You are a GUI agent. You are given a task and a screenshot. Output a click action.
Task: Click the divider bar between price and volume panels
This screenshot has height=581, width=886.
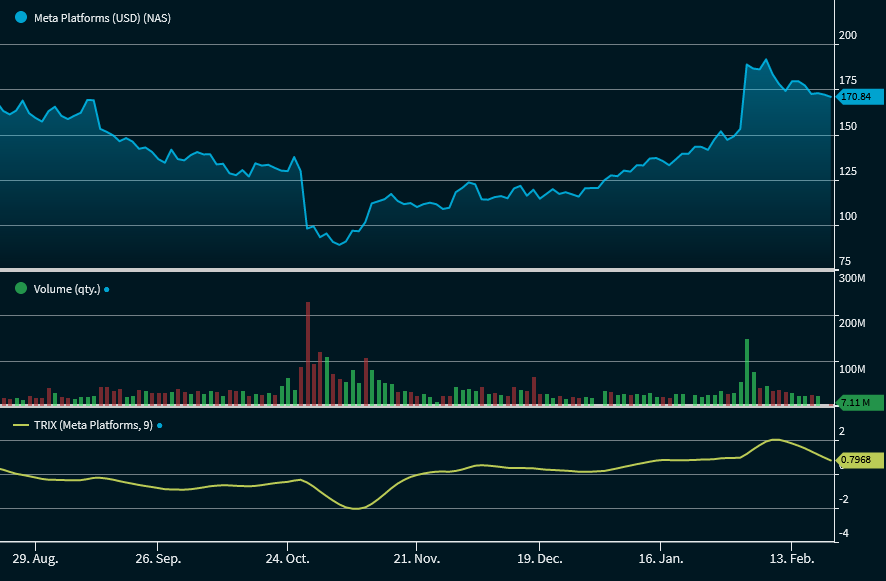pos(416,270)
